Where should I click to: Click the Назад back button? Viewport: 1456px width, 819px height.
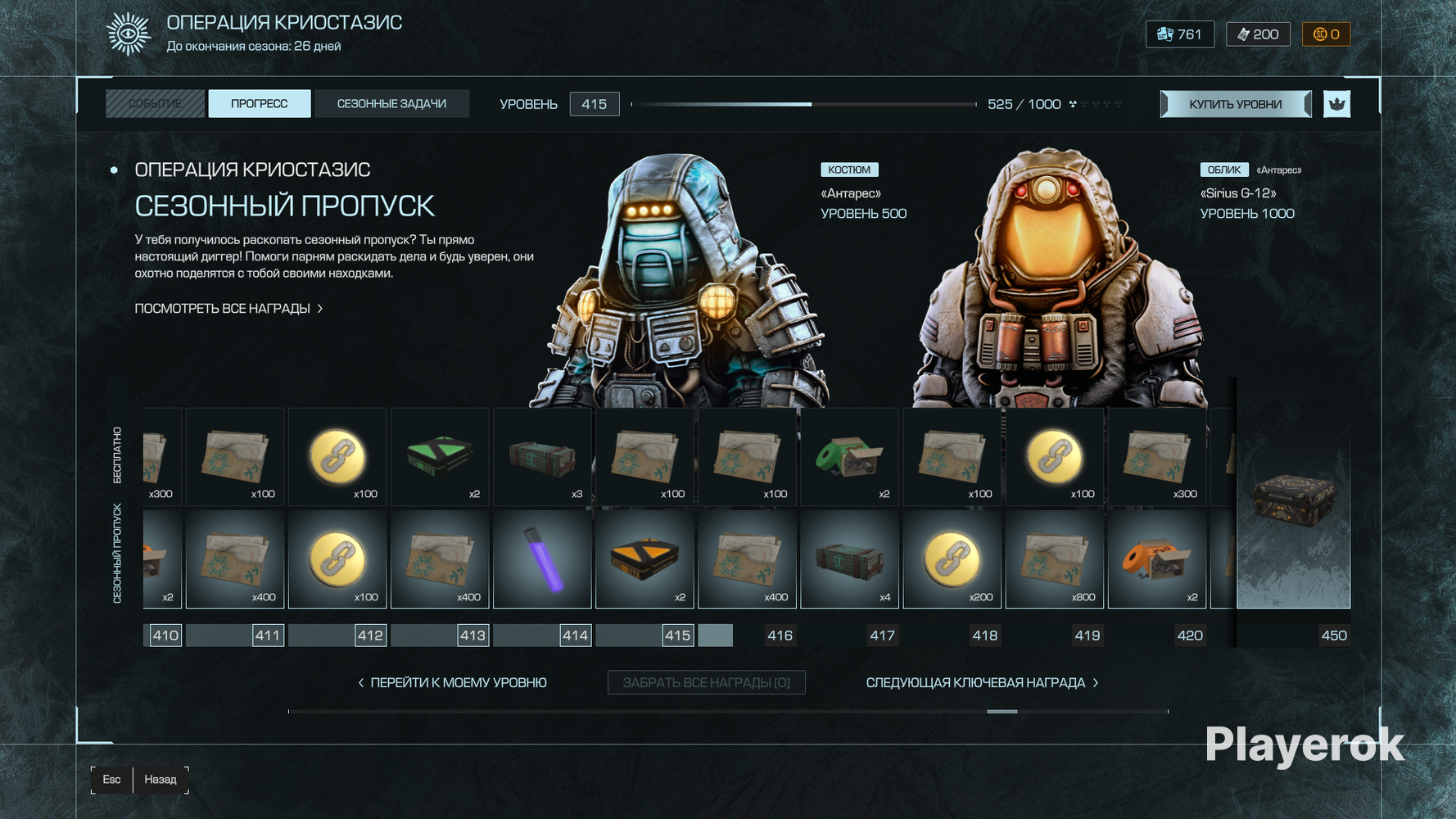(161, 780)
